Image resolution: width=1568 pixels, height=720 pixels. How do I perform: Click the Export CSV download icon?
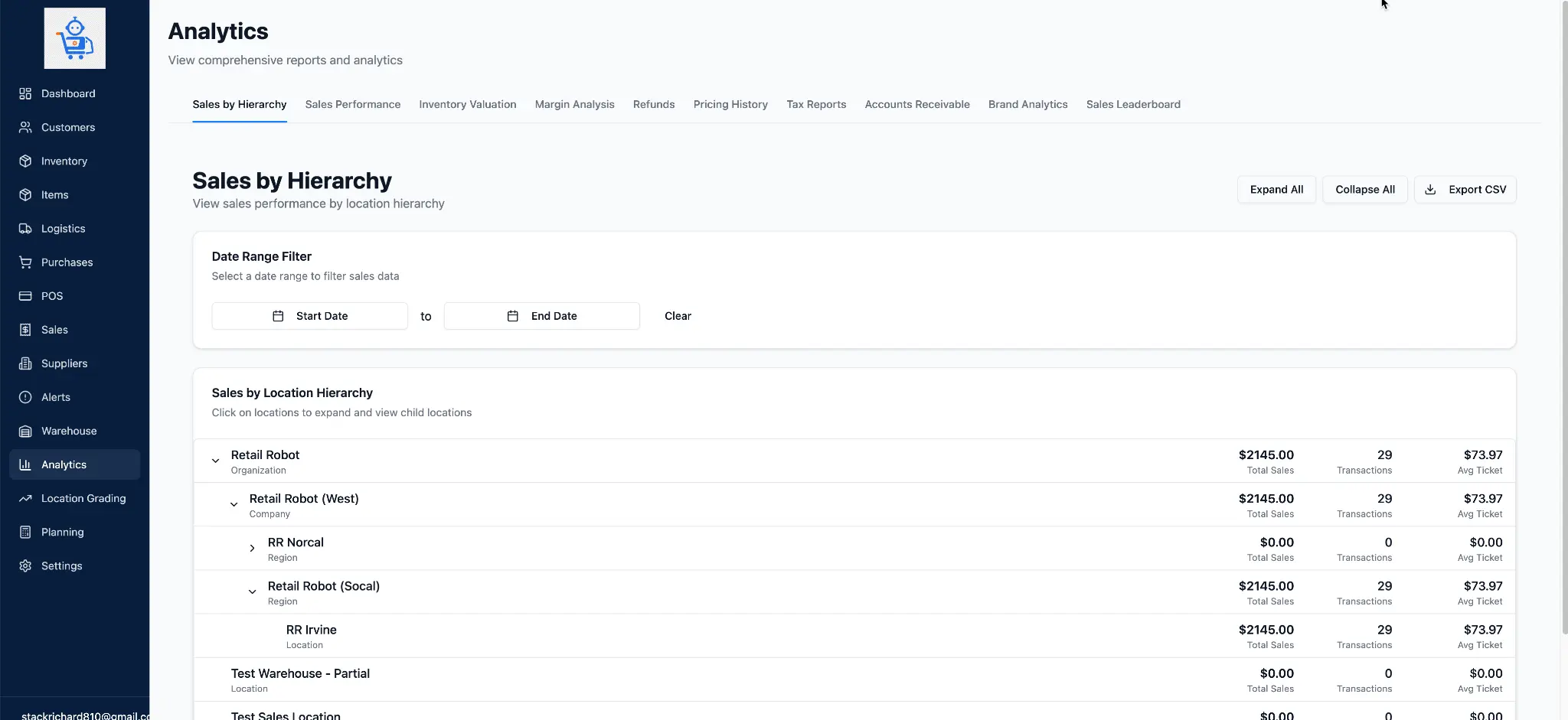1430,189
